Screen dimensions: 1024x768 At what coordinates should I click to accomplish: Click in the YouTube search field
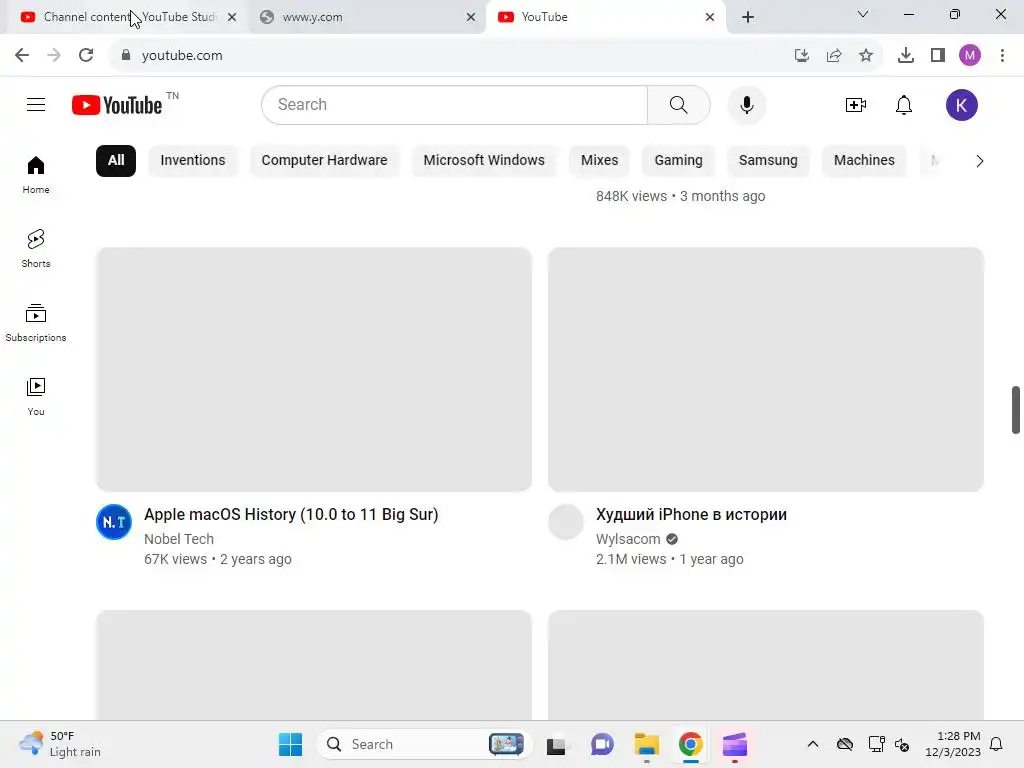click(455, 104)
